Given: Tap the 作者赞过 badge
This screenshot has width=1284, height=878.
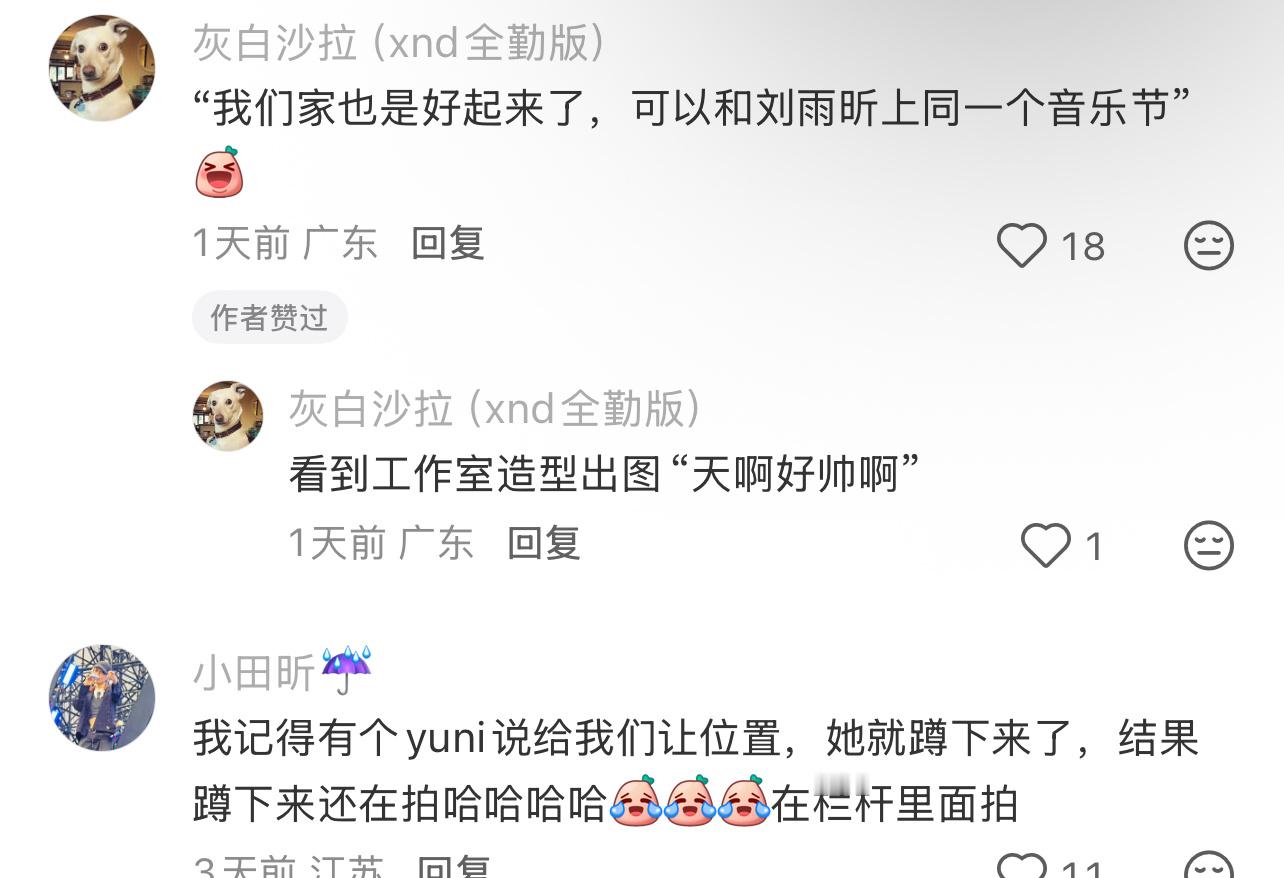Looking at the screenshot, I should pyautogui.click(x=269, y=317).
